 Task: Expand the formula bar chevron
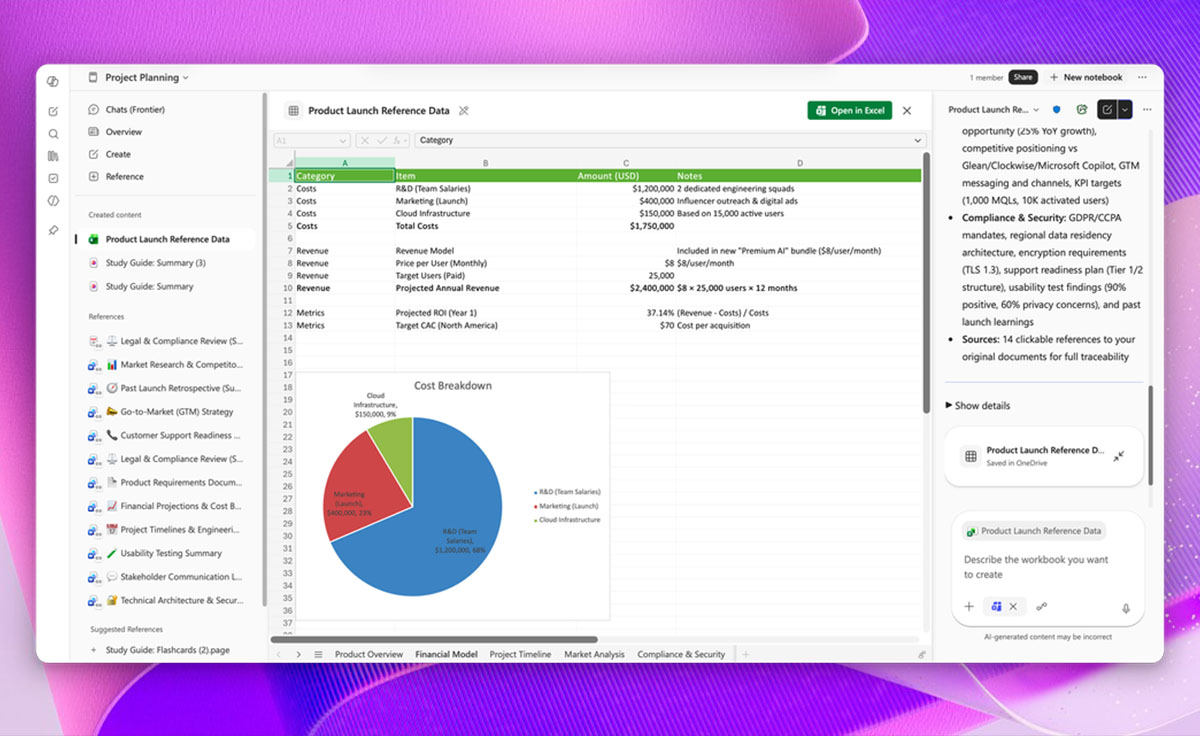pos(917,141)
